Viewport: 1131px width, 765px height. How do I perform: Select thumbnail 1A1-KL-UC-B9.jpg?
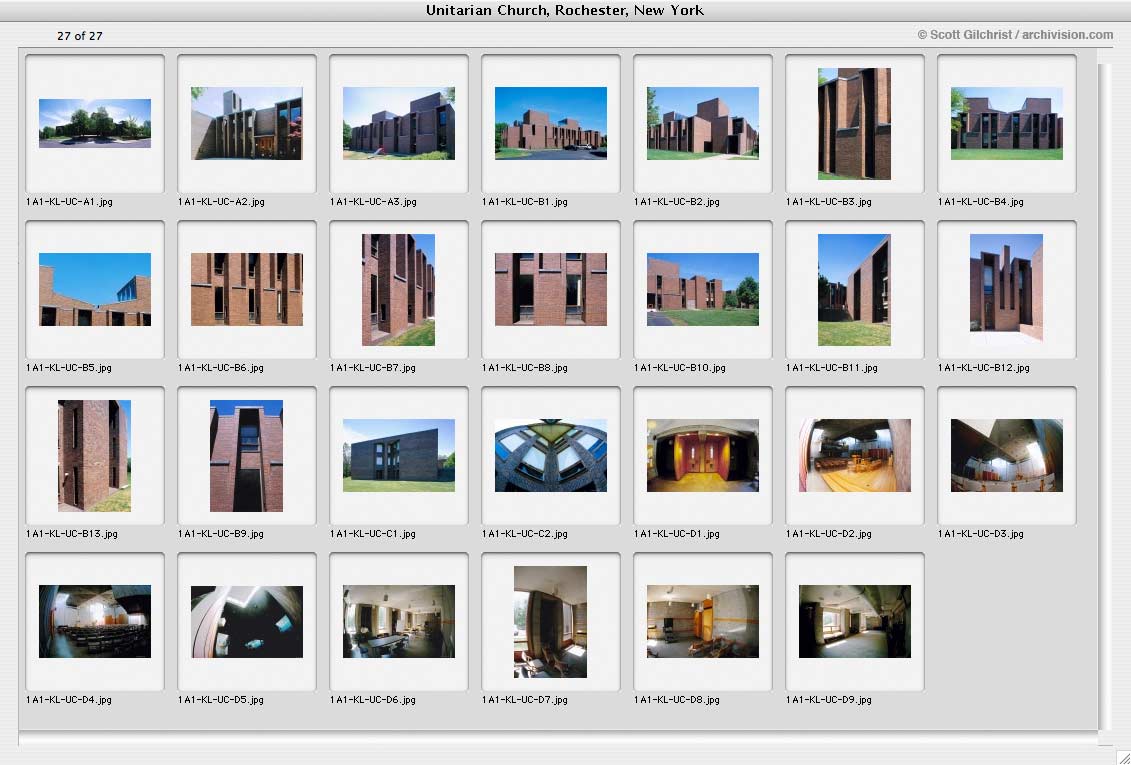click(x=247, y=456)
